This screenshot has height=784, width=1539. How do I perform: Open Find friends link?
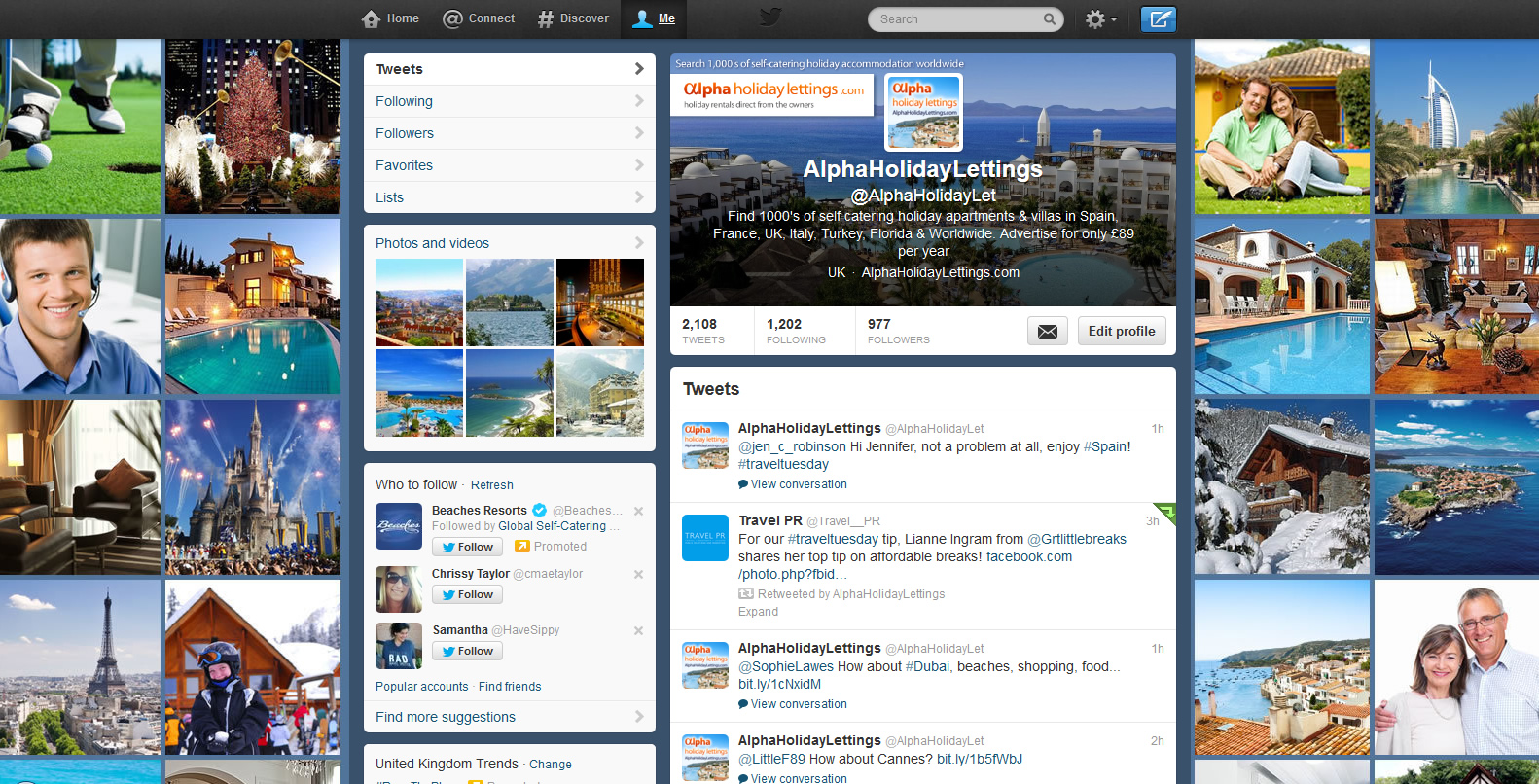pos(510,687)
